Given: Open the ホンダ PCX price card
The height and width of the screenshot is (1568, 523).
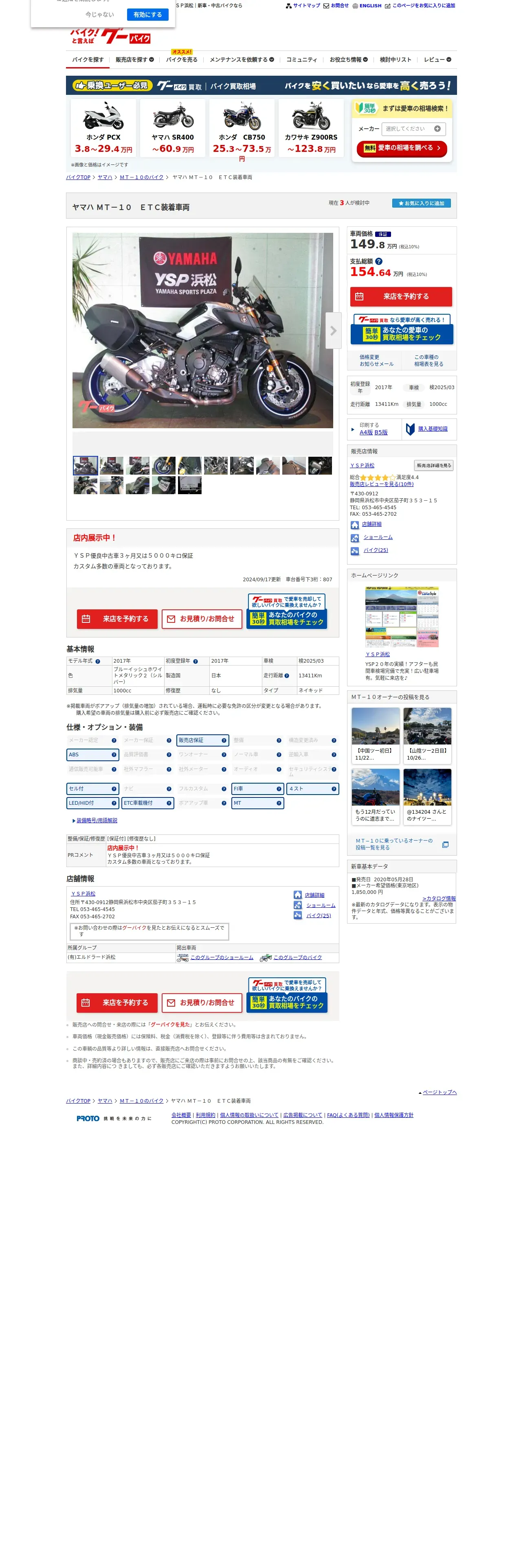Looking at the screenshot, I should pos(103,128).
